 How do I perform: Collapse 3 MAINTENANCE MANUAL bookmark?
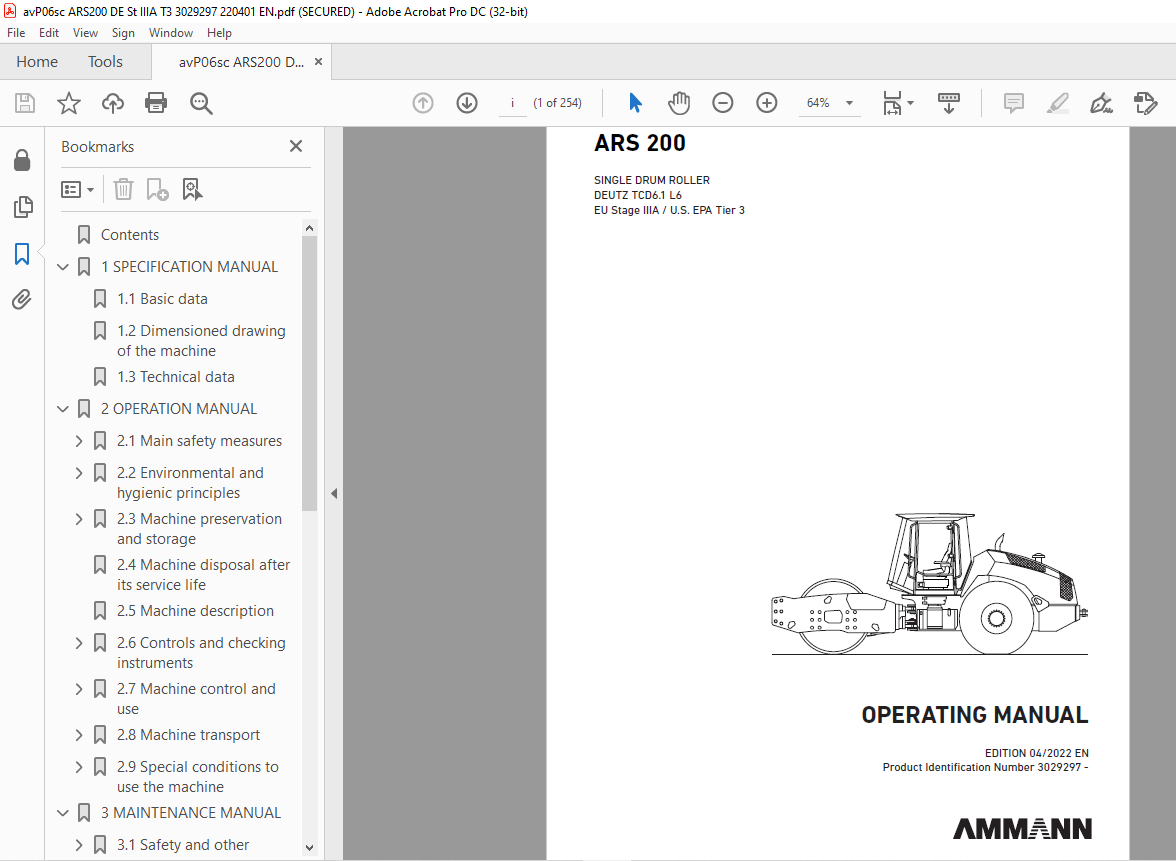63,813
